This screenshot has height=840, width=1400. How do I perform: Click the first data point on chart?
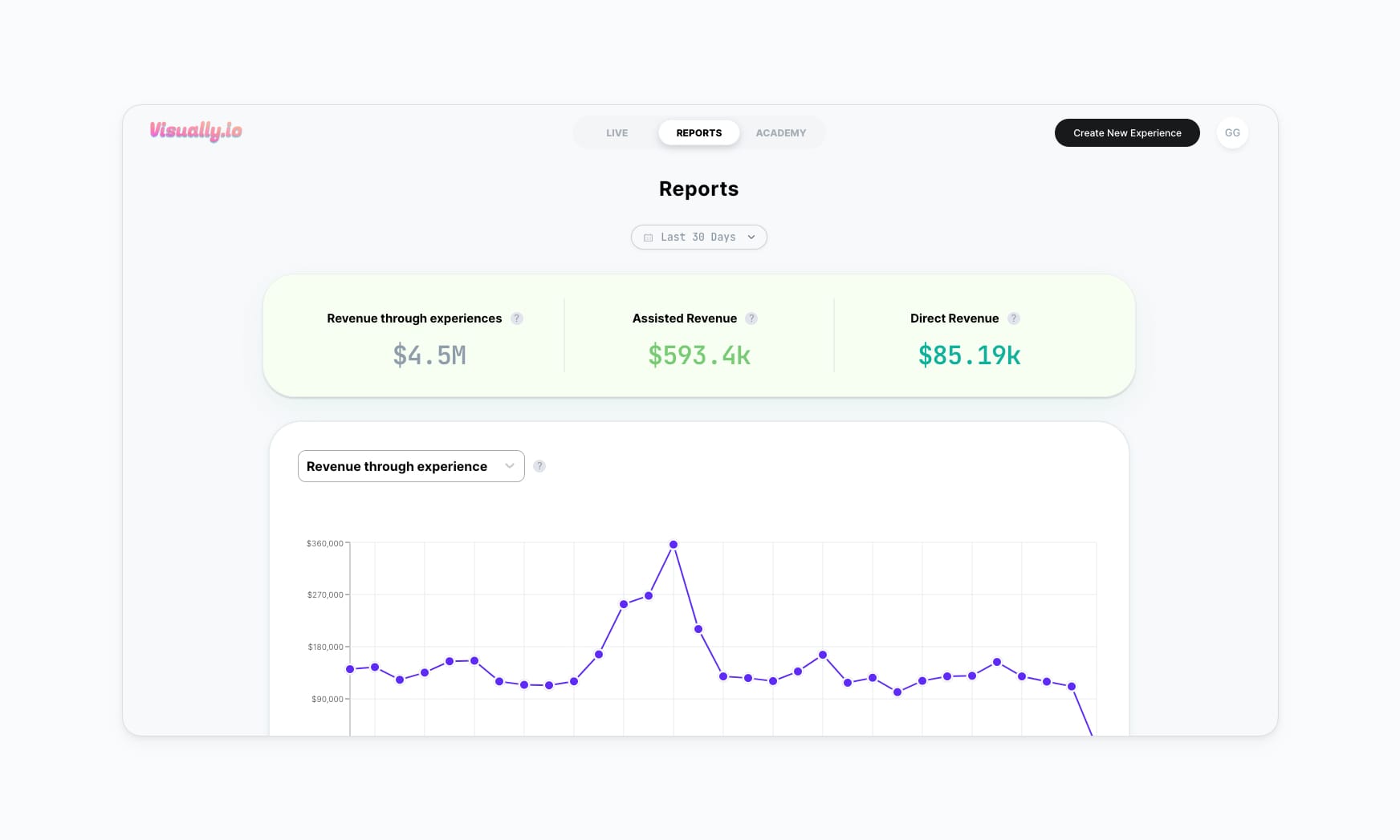pos(350,669)
